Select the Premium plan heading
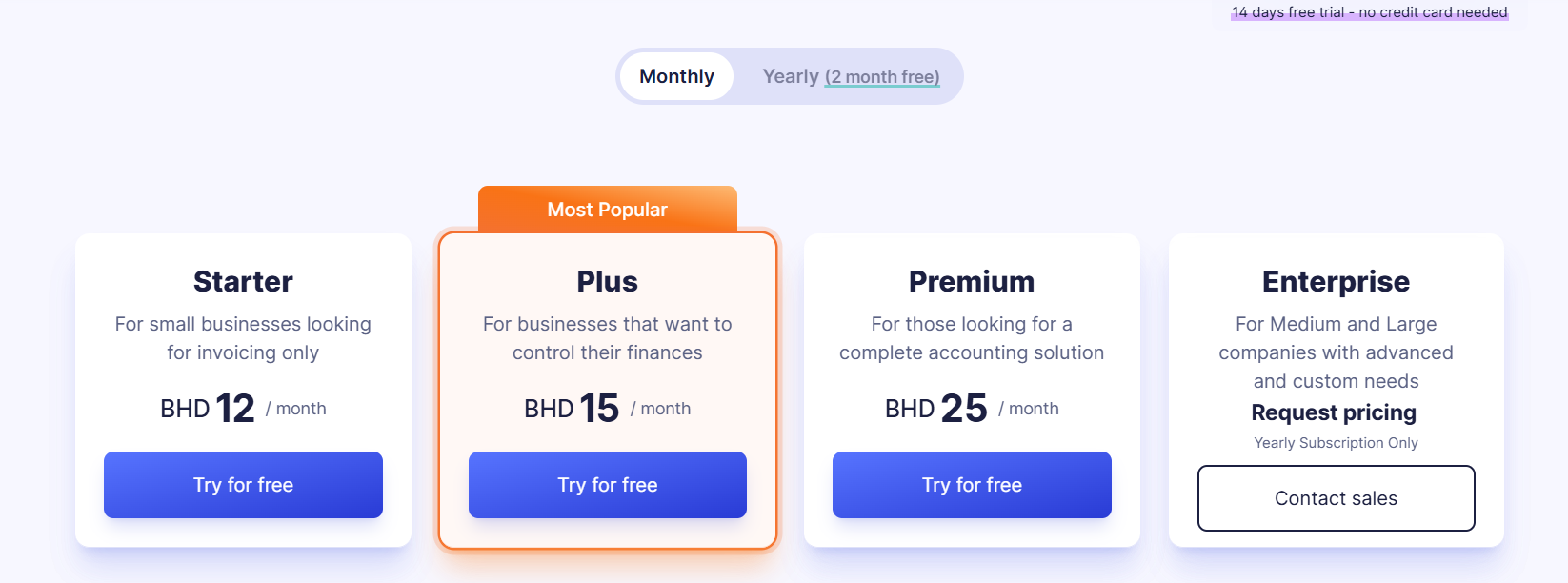Image resolution: width=1568 pixels, height=583 pixels. pyautogui.click(x=972, y=282)
